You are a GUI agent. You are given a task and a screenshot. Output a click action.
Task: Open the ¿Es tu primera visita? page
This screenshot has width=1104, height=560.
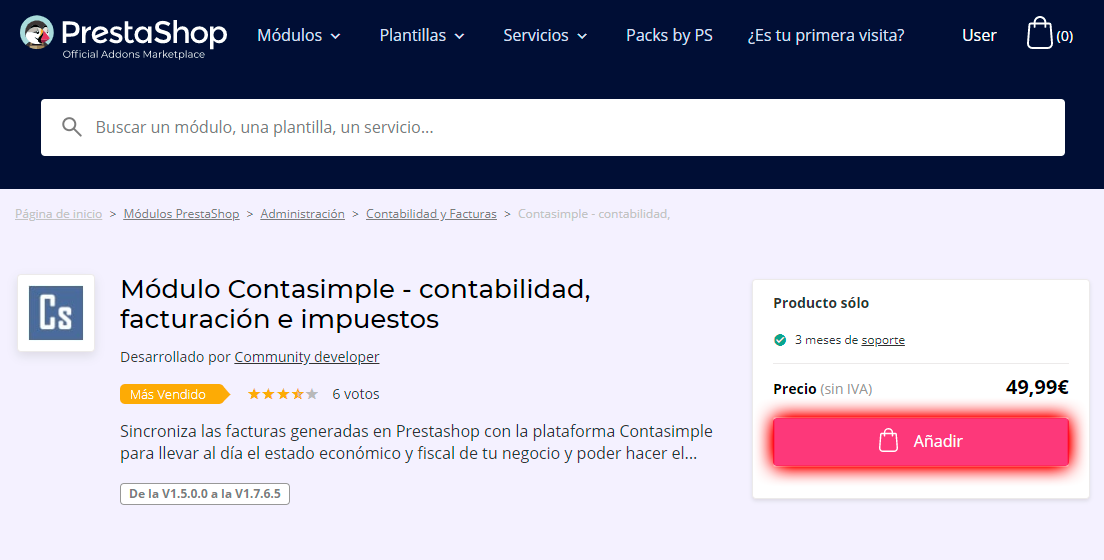tap(826, 35)
